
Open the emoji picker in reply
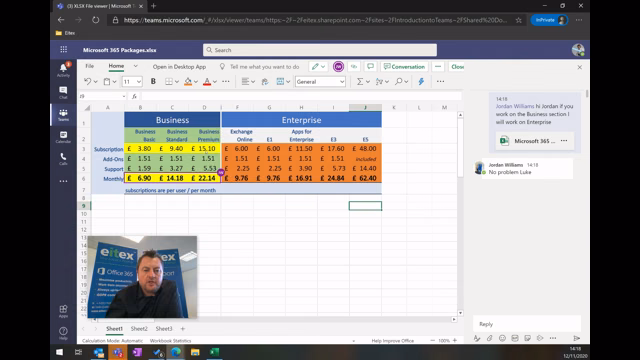click(502, 338)
